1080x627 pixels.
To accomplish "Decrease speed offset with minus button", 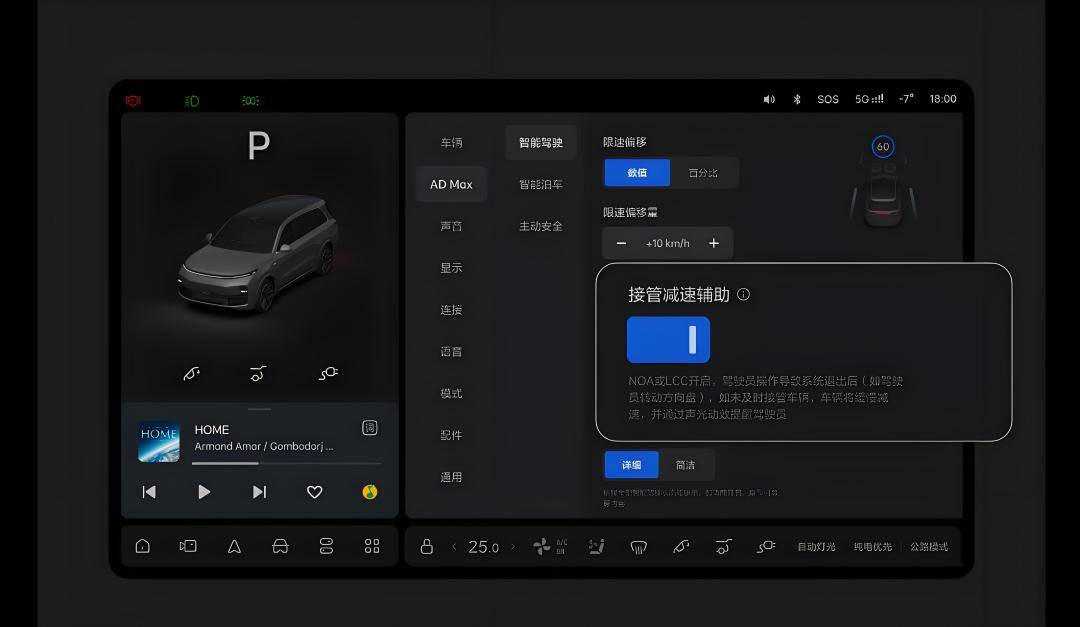I will tap(621, 243).
